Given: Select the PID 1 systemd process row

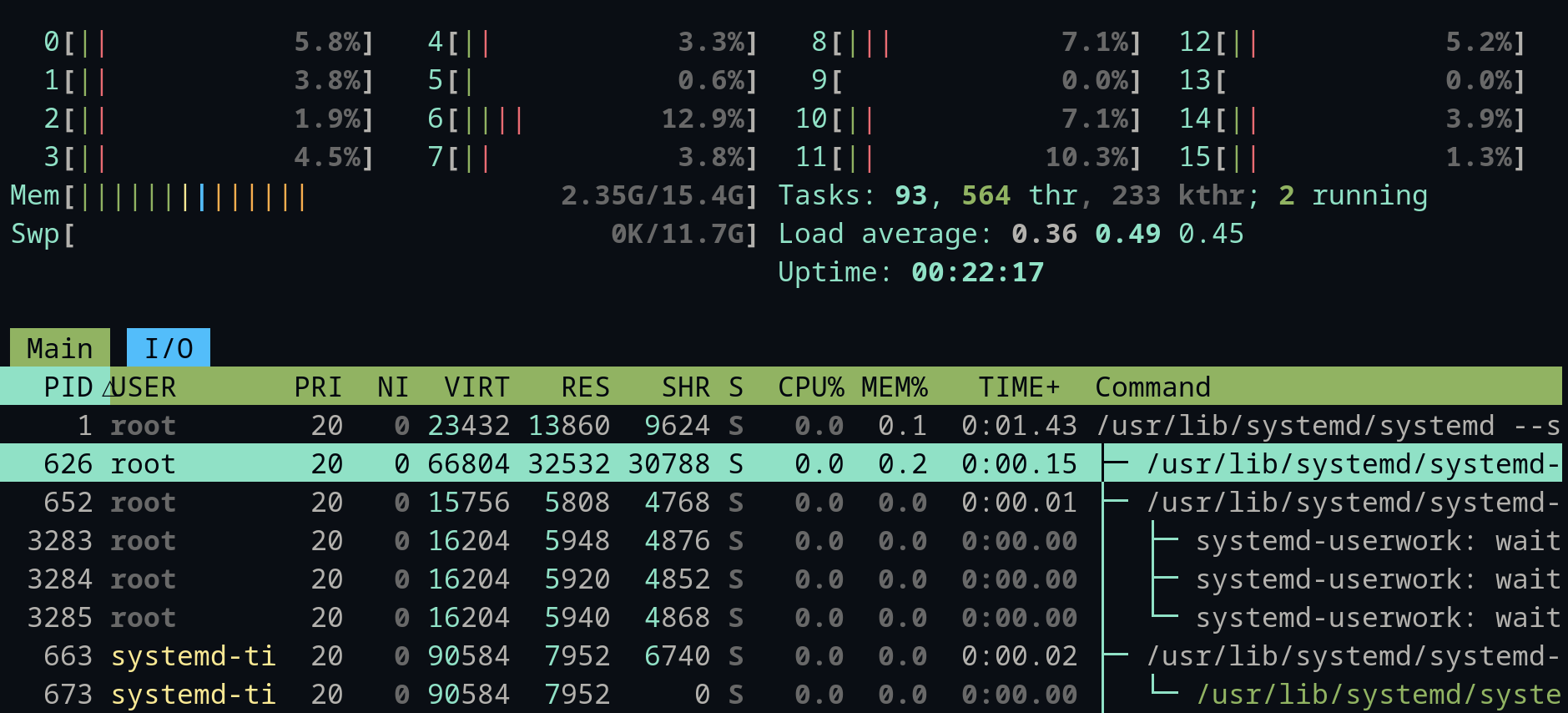Looking at the screenshot, I should [781, 426].
